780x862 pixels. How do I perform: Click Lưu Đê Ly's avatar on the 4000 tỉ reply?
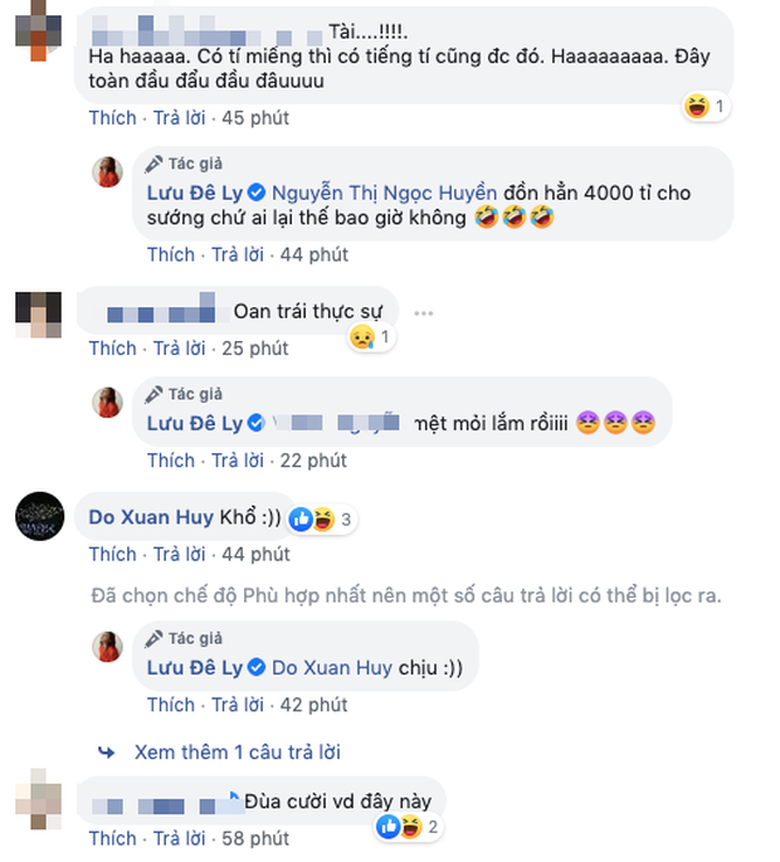click(x=107, y=172)
